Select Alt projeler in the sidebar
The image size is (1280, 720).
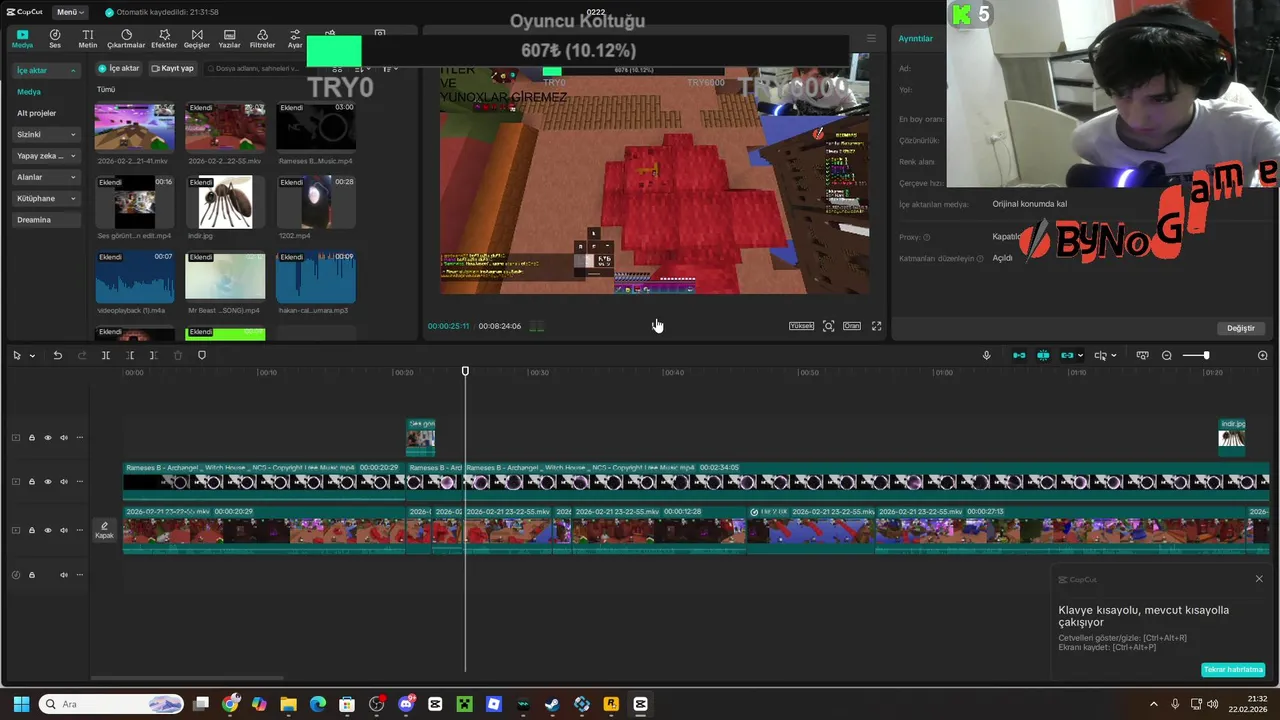(x=37, y=113)
